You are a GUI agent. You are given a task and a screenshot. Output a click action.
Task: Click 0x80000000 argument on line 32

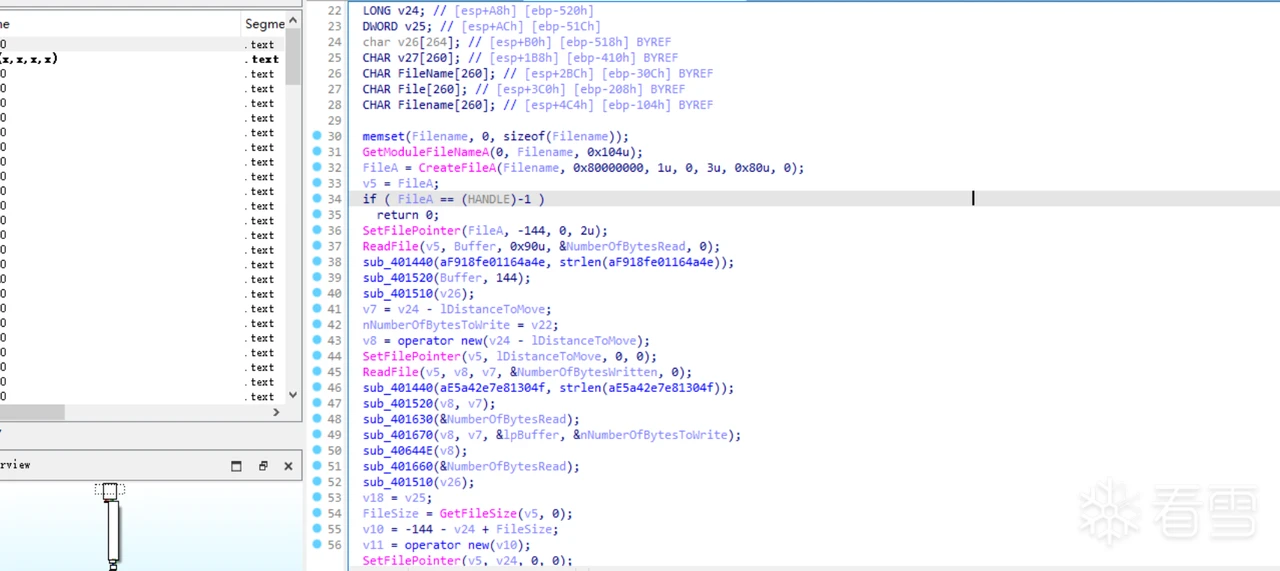click(608, 168)
